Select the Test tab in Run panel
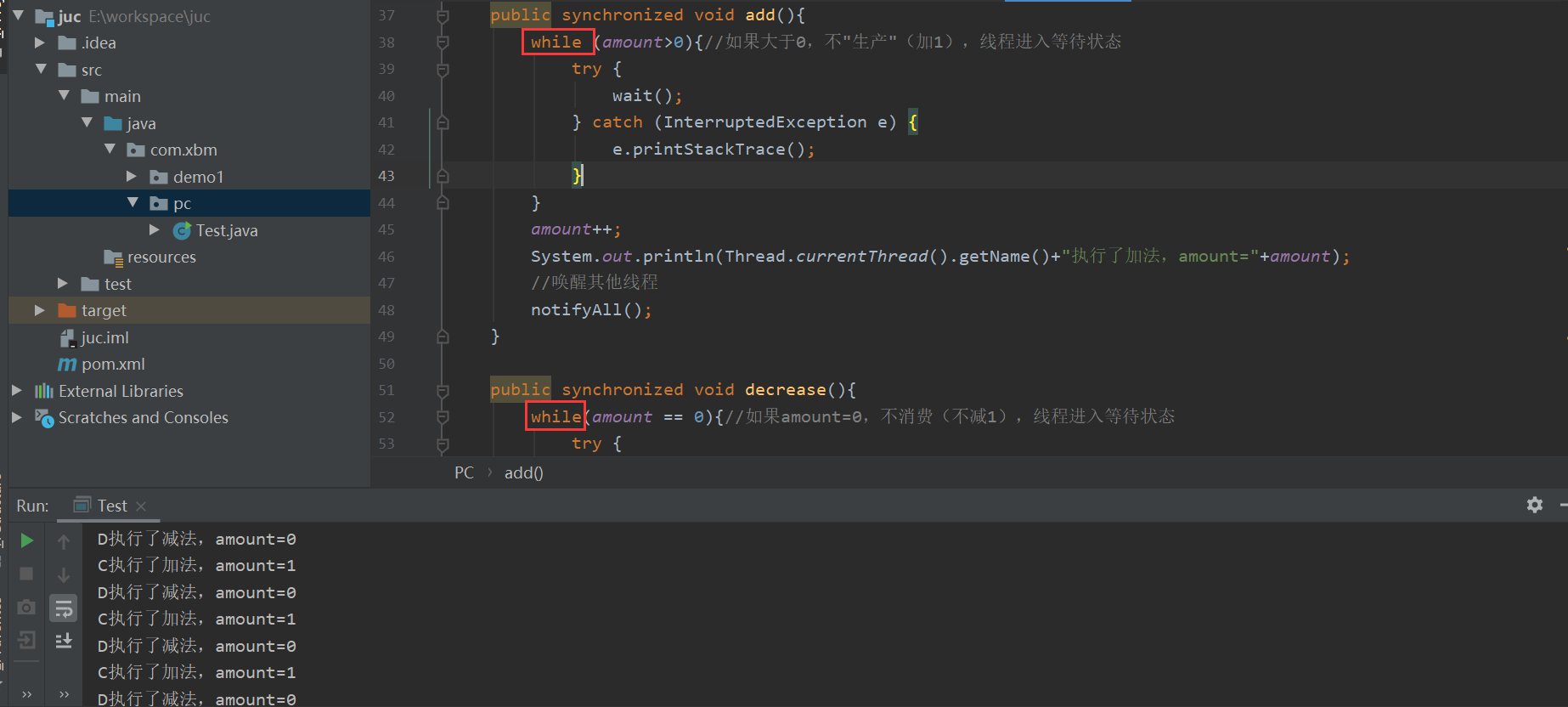Viewport: 1568px width, 707px height. tap(111, 506)
